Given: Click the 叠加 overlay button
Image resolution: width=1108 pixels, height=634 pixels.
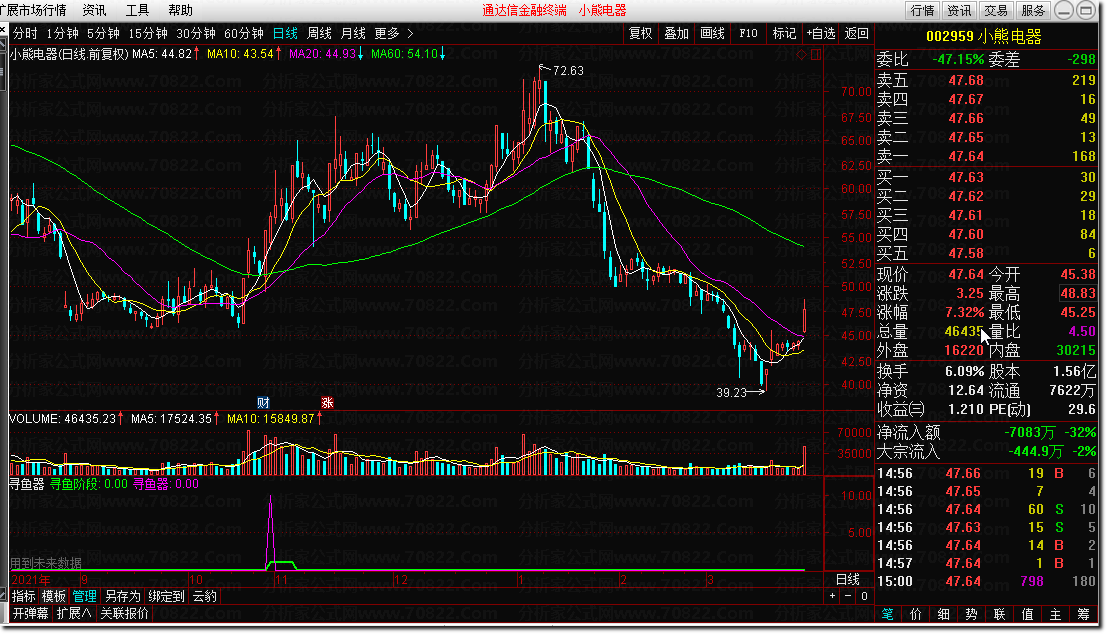Looking at the screenshot, I should click(676, 33).
